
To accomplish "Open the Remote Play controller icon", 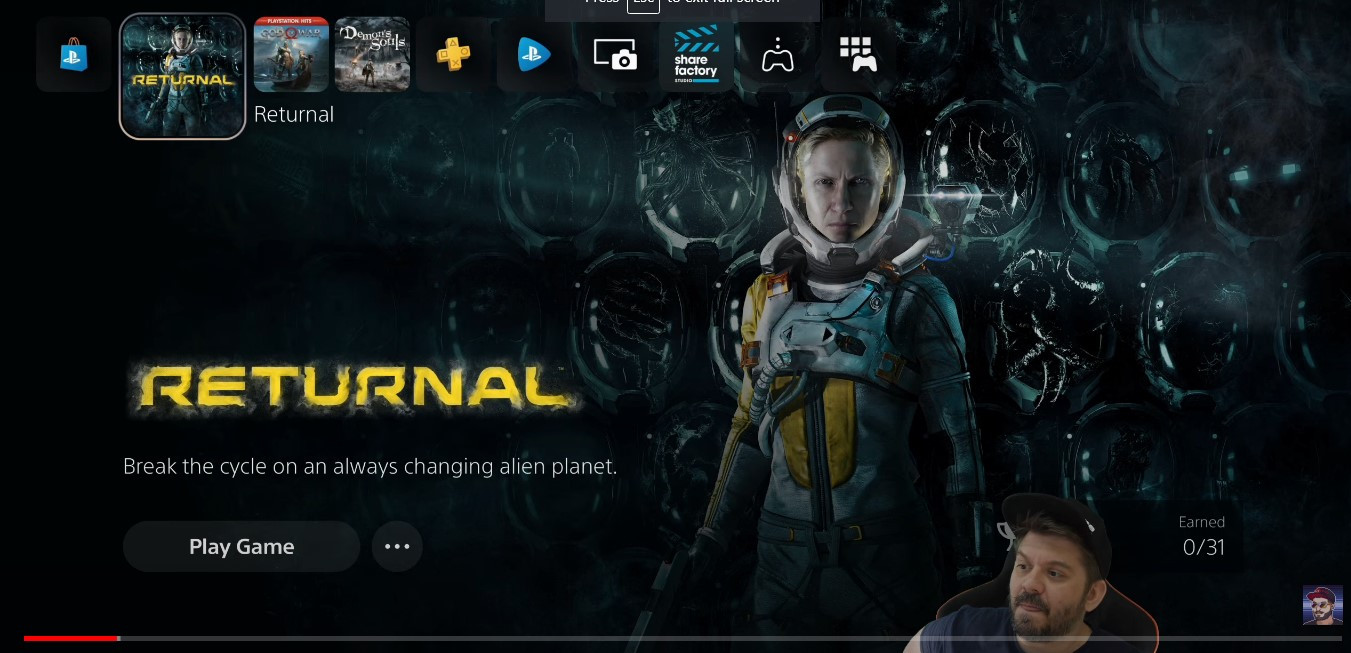I will [777, 55].
